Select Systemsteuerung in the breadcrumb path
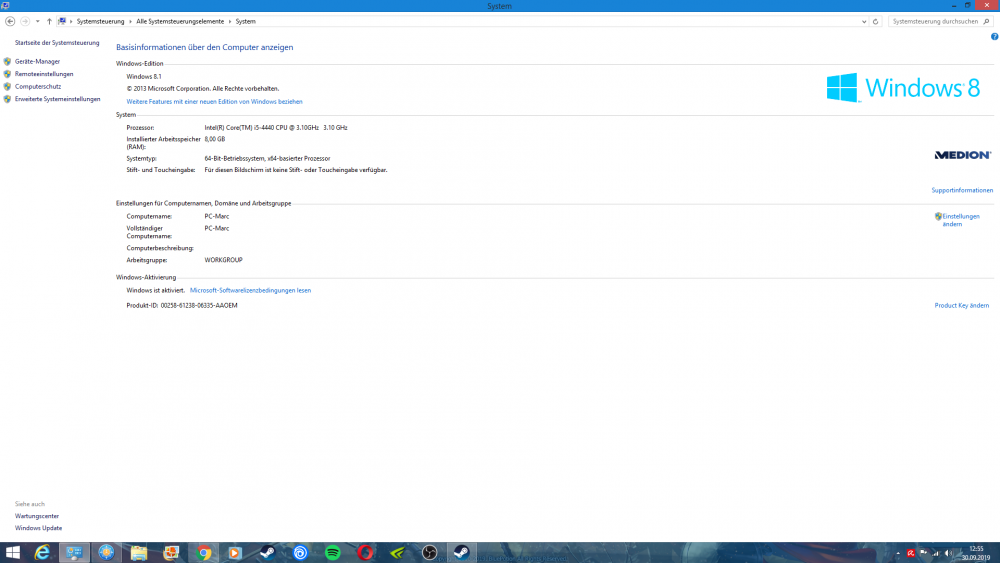 [101, 21]
